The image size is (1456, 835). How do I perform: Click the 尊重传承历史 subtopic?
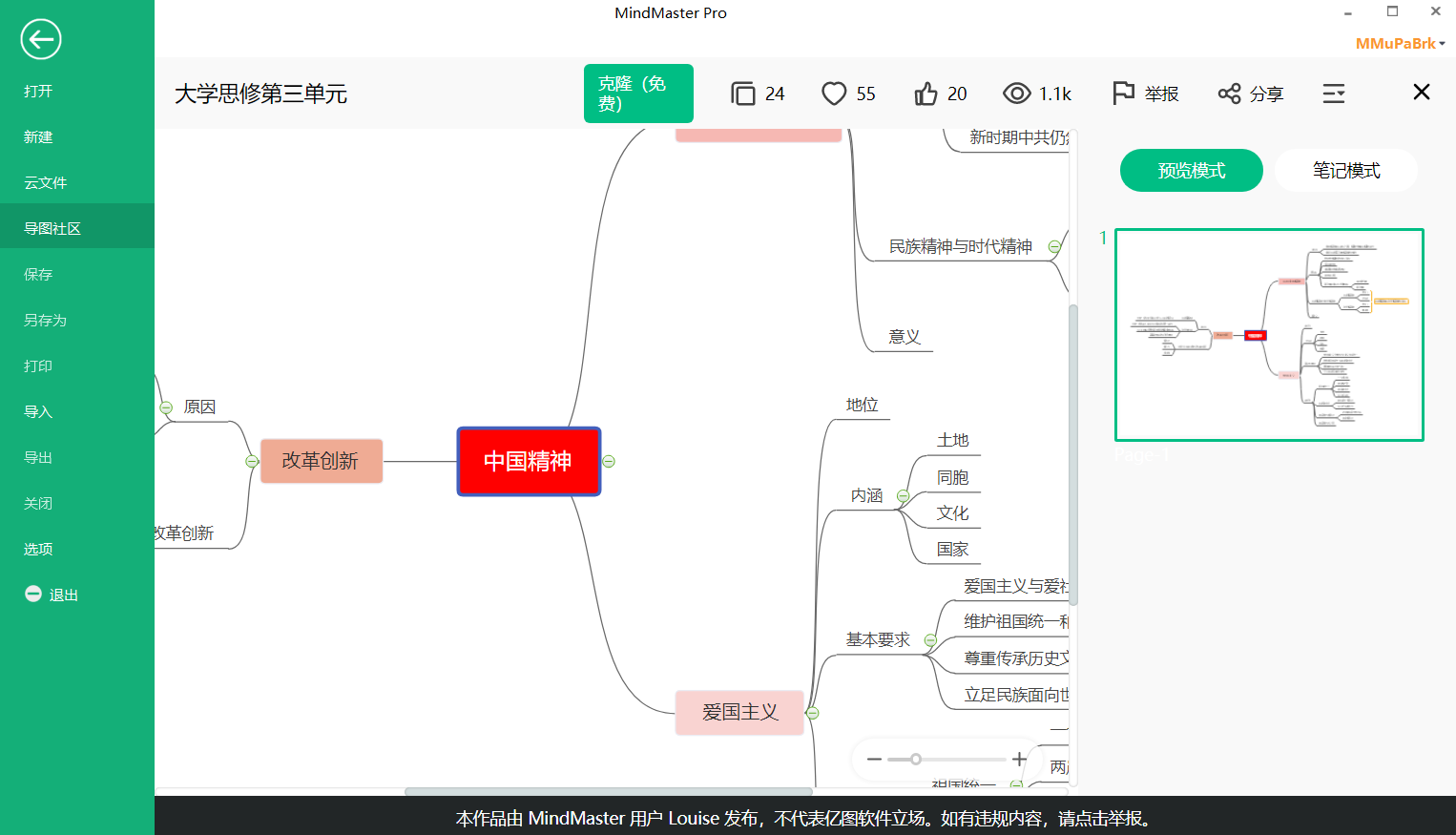click(1016, 658)
